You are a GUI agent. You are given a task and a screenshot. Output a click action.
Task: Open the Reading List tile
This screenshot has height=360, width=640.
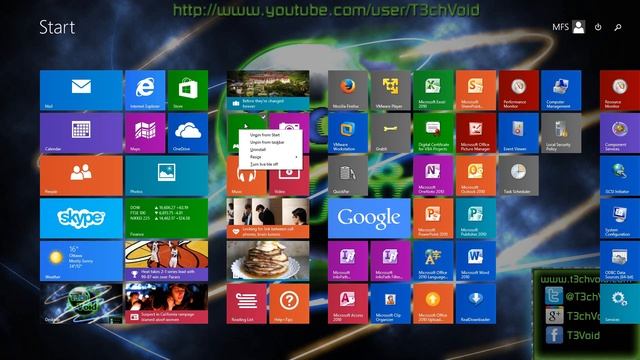click(247, 304)
